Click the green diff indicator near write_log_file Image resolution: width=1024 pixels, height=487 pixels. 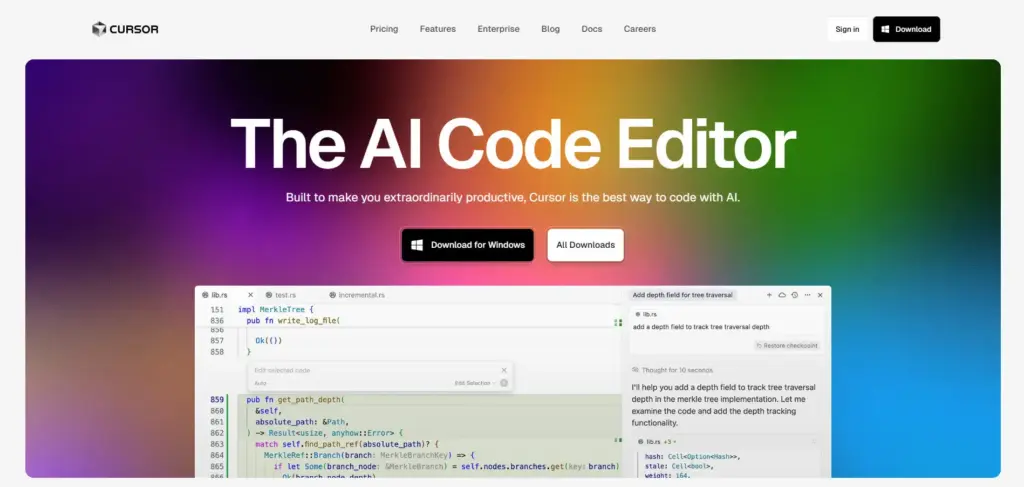point(617,322)
